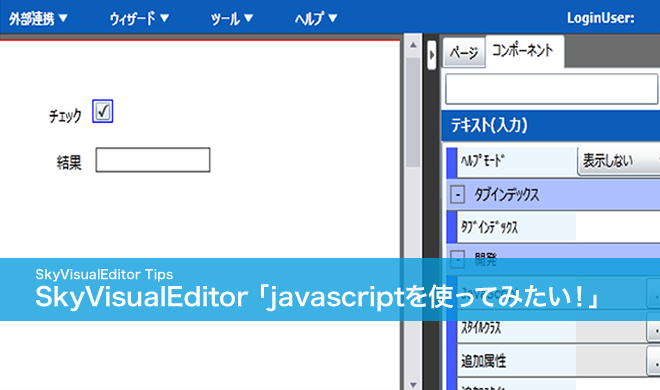The width and height of the screenshot is (660, 390).
Task: Click the 追加属性 property label
Action: (x=483, y=361)
